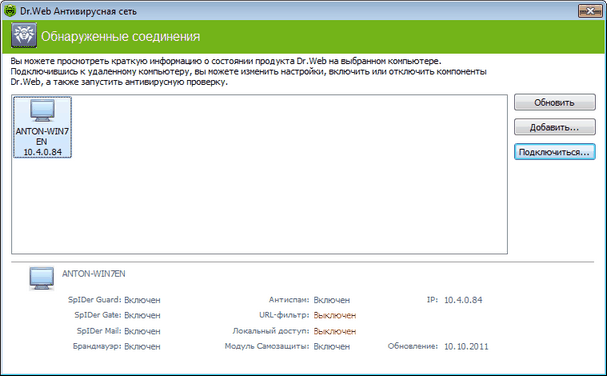
Task: Click the SpIDer Gate label
Action: point(98,315)
